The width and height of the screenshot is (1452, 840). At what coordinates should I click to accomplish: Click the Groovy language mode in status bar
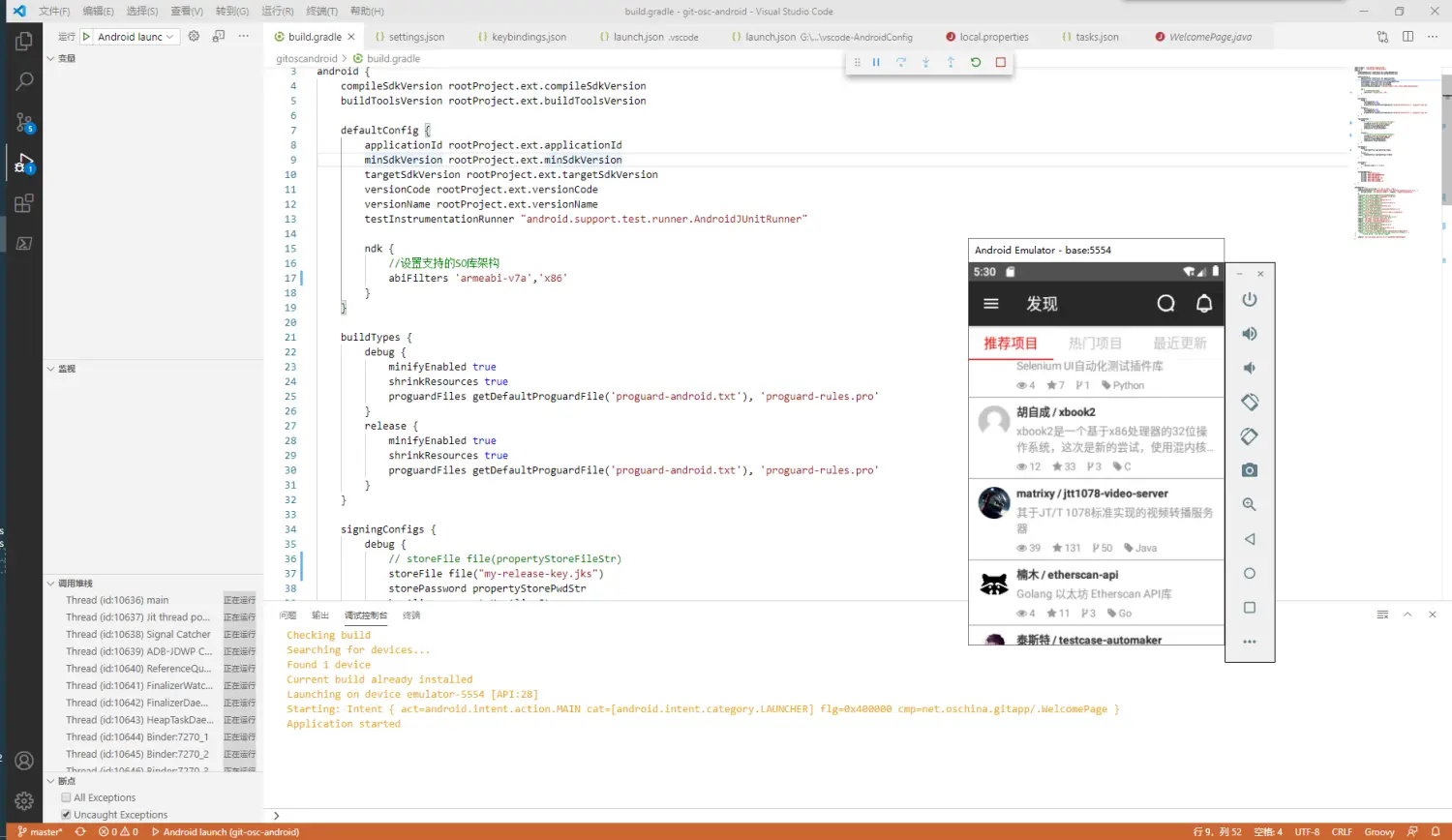pos(1378,832)
